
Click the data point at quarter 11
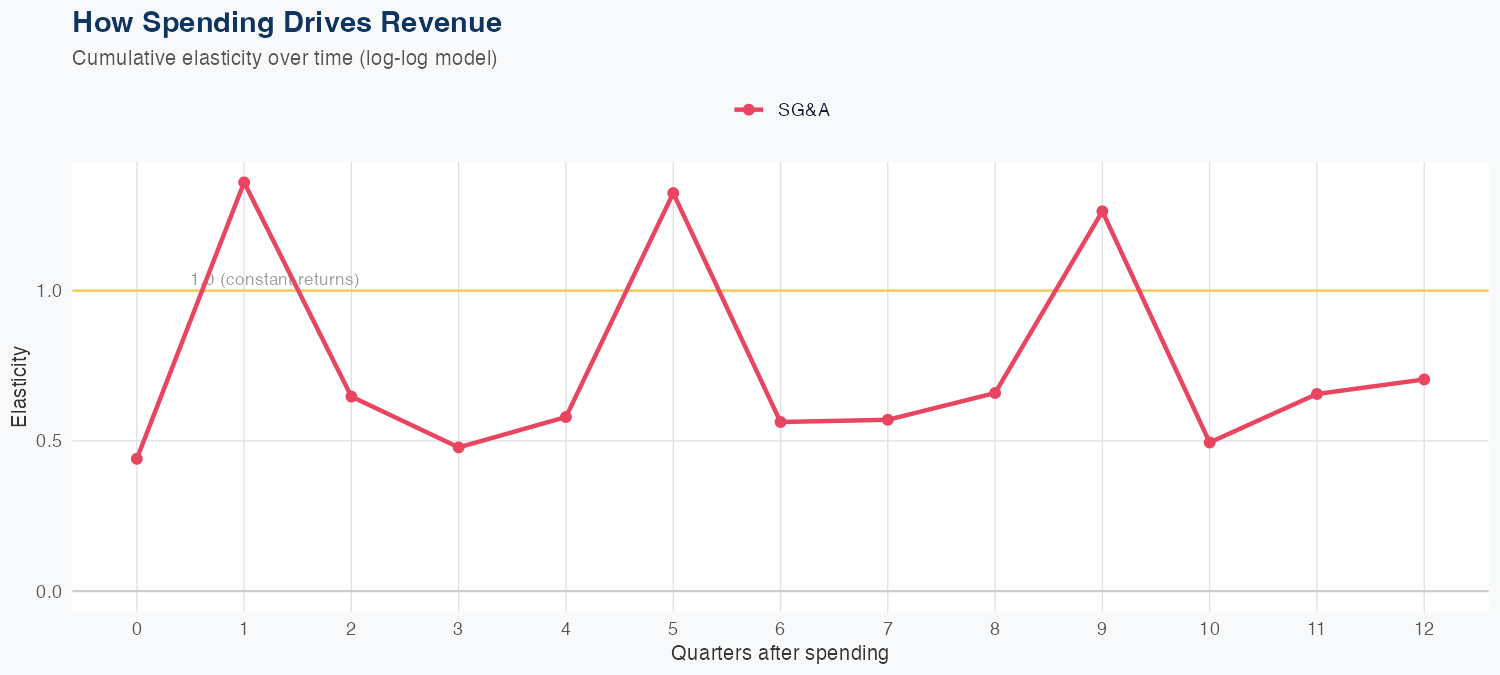click(x=1317, y=394)
